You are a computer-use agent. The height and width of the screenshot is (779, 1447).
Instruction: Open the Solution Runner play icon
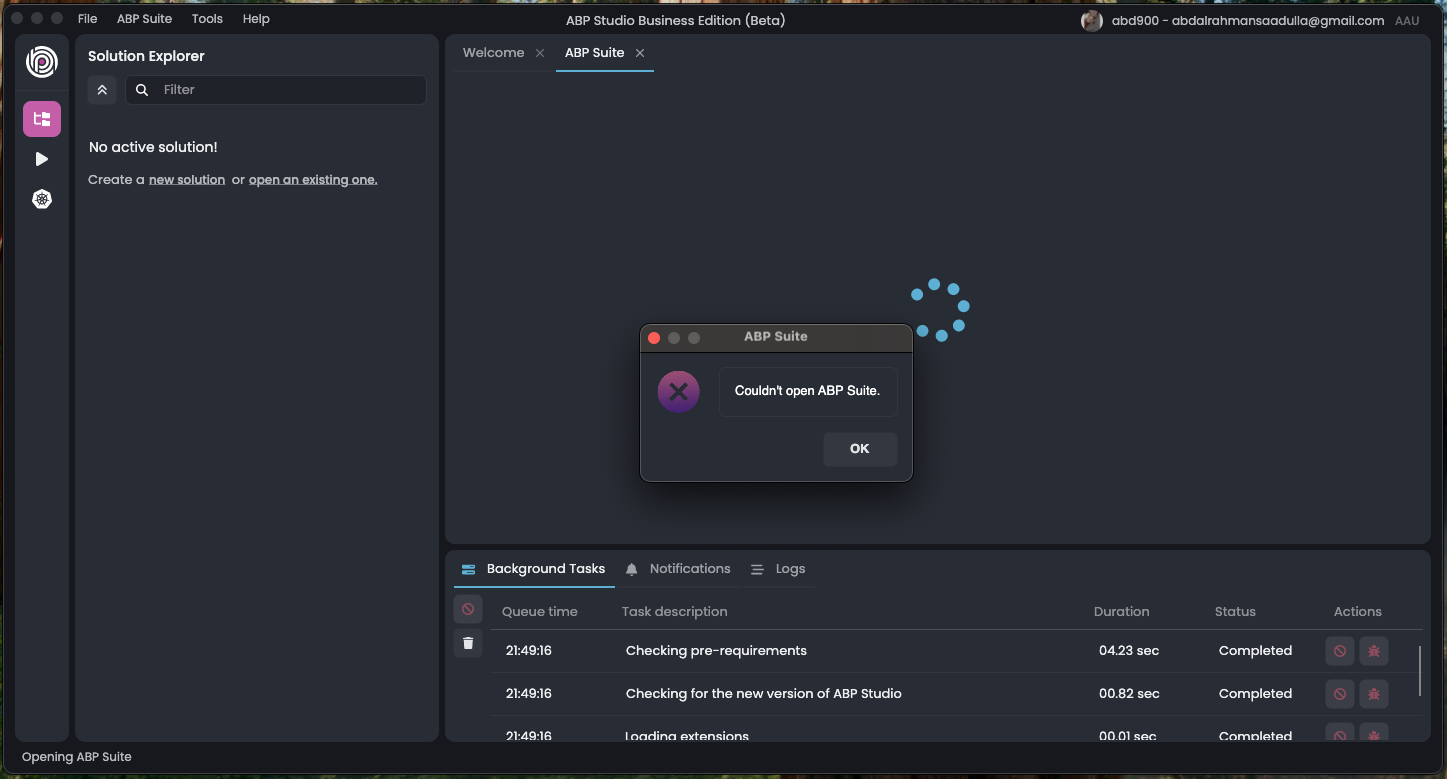pyautogui.click(x=41, y=159)
